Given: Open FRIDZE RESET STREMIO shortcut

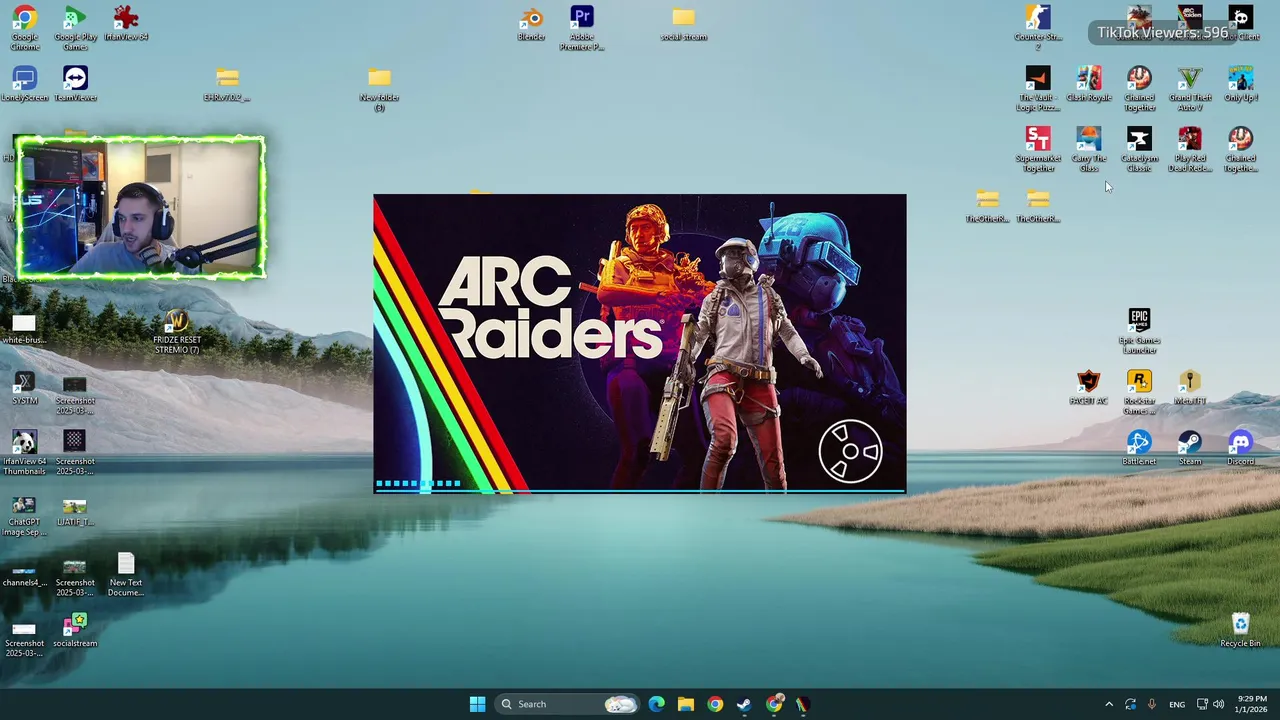Looking at the screenshot, I should (177, 332).
